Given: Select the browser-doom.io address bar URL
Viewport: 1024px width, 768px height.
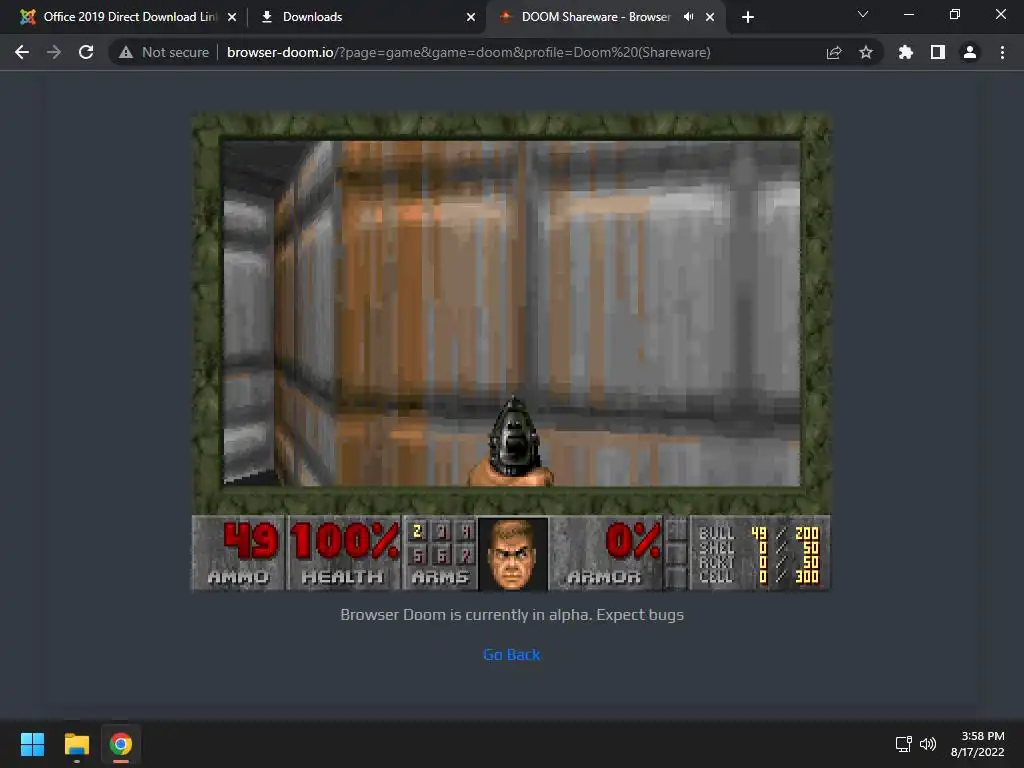Looking at the screenshot, I should [468, 52].
